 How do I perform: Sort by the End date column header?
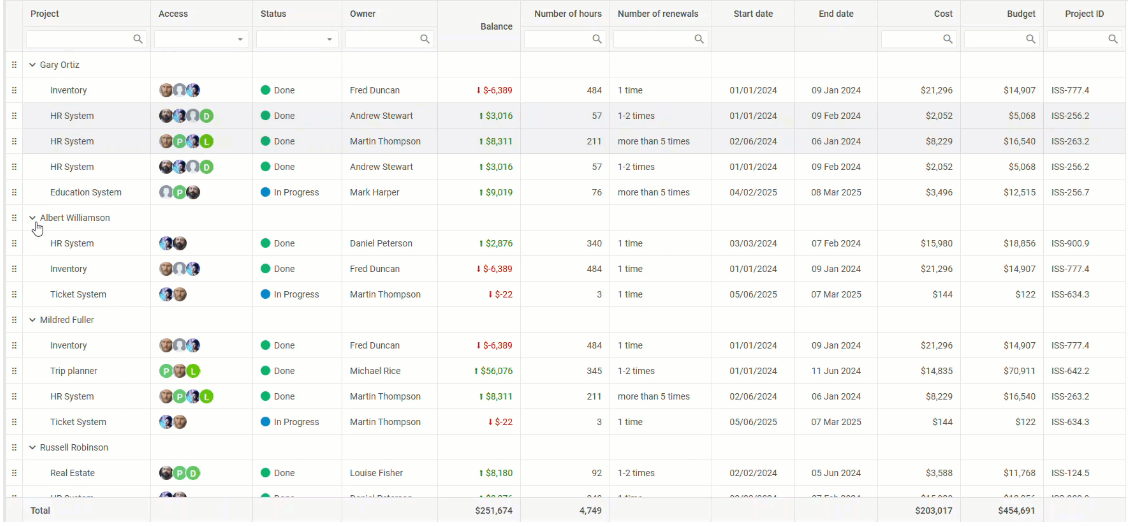click(x=836, y=14)
